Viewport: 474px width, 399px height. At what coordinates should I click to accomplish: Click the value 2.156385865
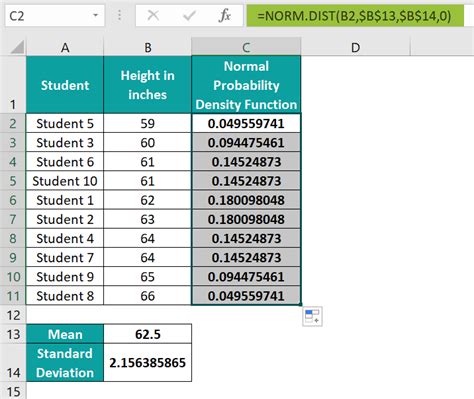[x=148, y=363]
